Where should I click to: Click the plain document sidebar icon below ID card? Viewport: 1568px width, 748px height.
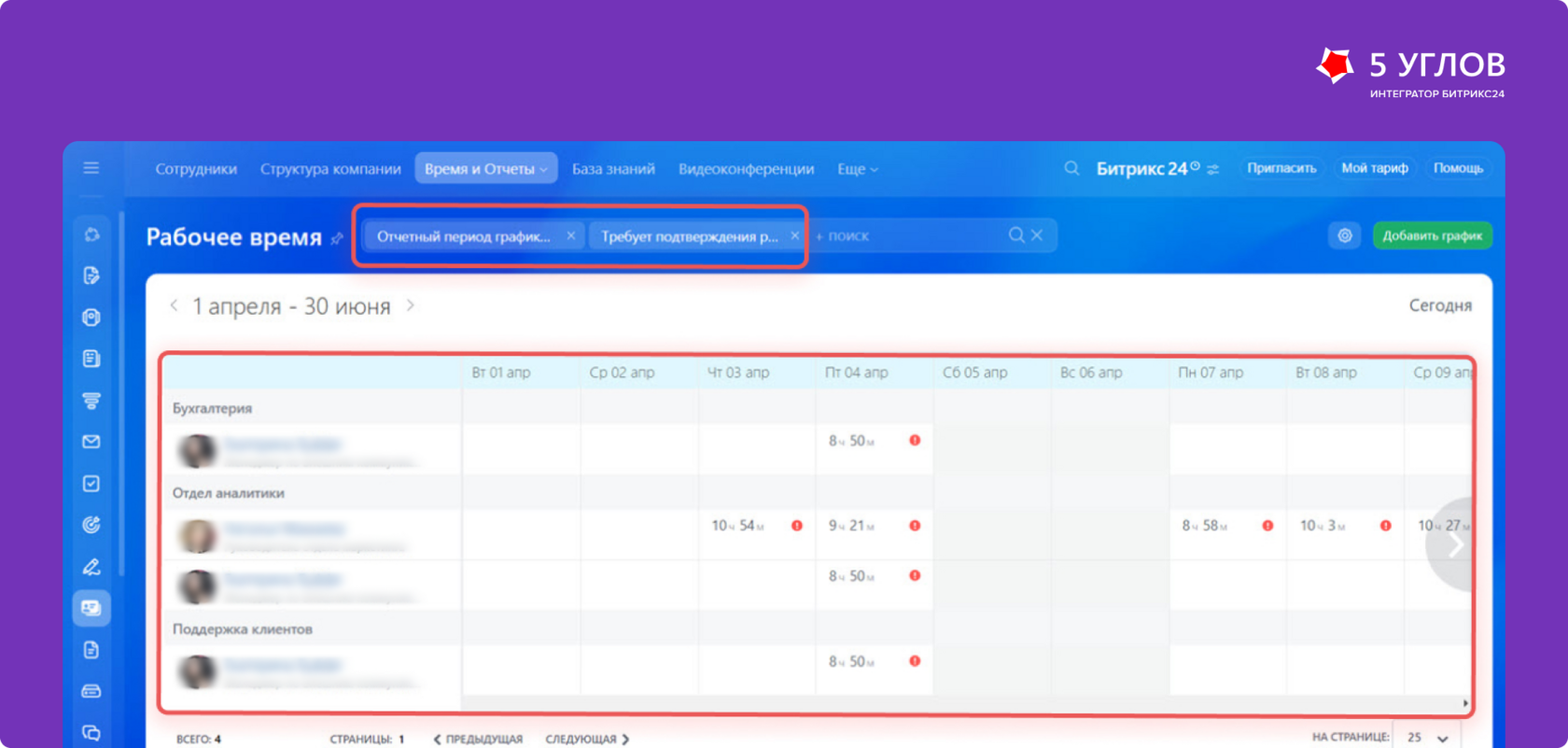(91, 650)
